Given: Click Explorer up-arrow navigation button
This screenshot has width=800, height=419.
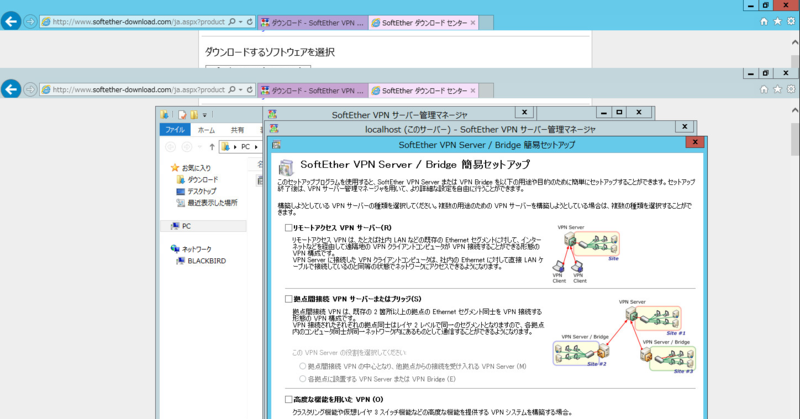Looking at the screenshot, I should pyautogui.click(x=212, y=147).
